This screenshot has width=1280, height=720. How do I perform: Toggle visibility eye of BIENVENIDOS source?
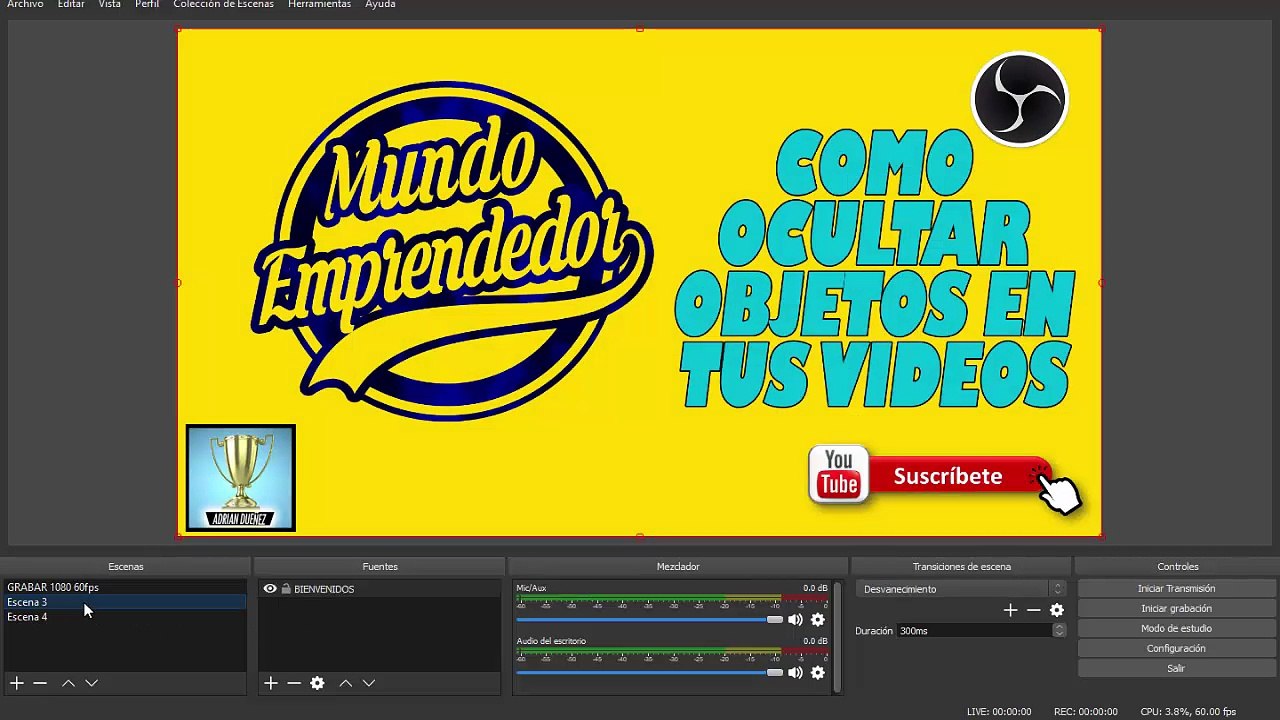click(x=270, y=589)
